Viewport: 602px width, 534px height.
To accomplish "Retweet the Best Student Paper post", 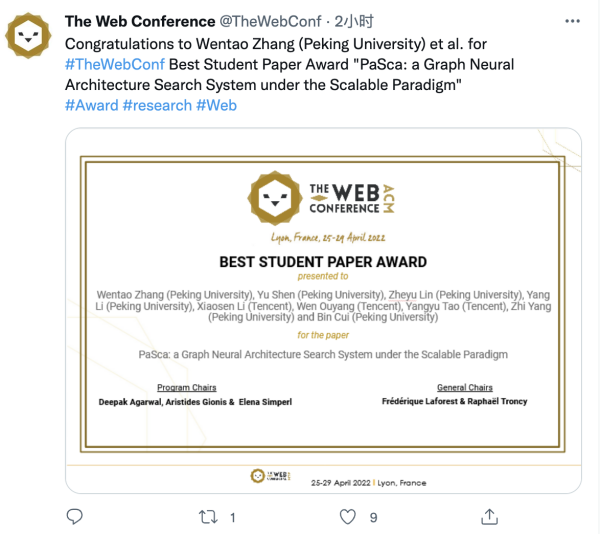I will [x=210, y=516].
